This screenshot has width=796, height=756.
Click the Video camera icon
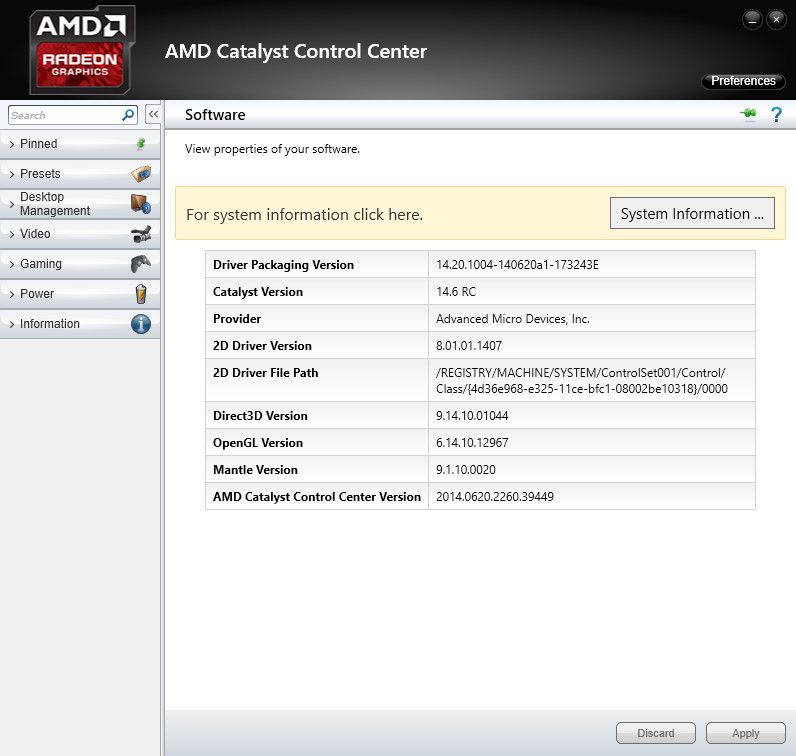[141, 234]
